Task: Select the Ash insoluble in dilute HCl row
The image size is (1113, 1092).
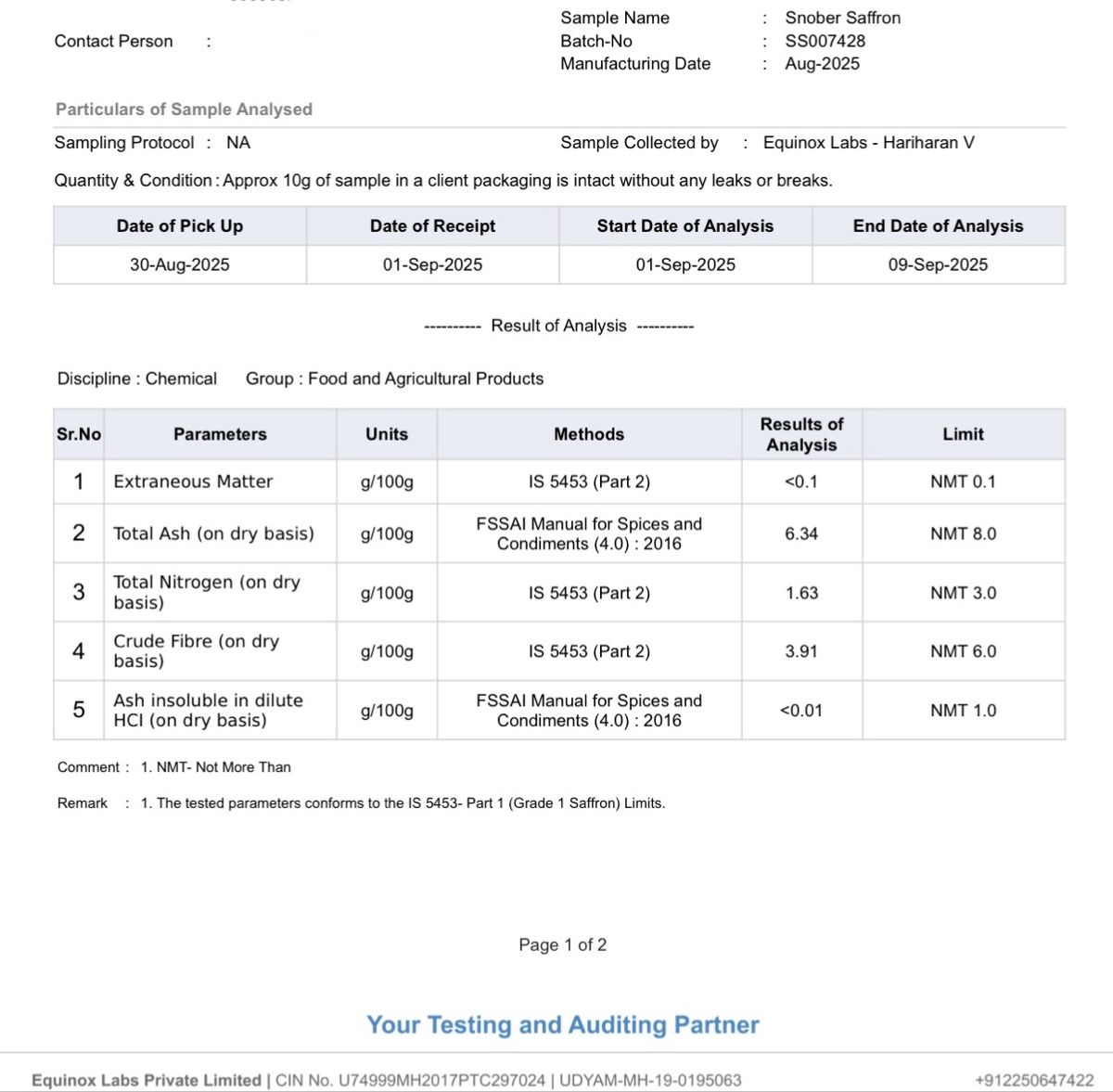Action: coord(559,711)
